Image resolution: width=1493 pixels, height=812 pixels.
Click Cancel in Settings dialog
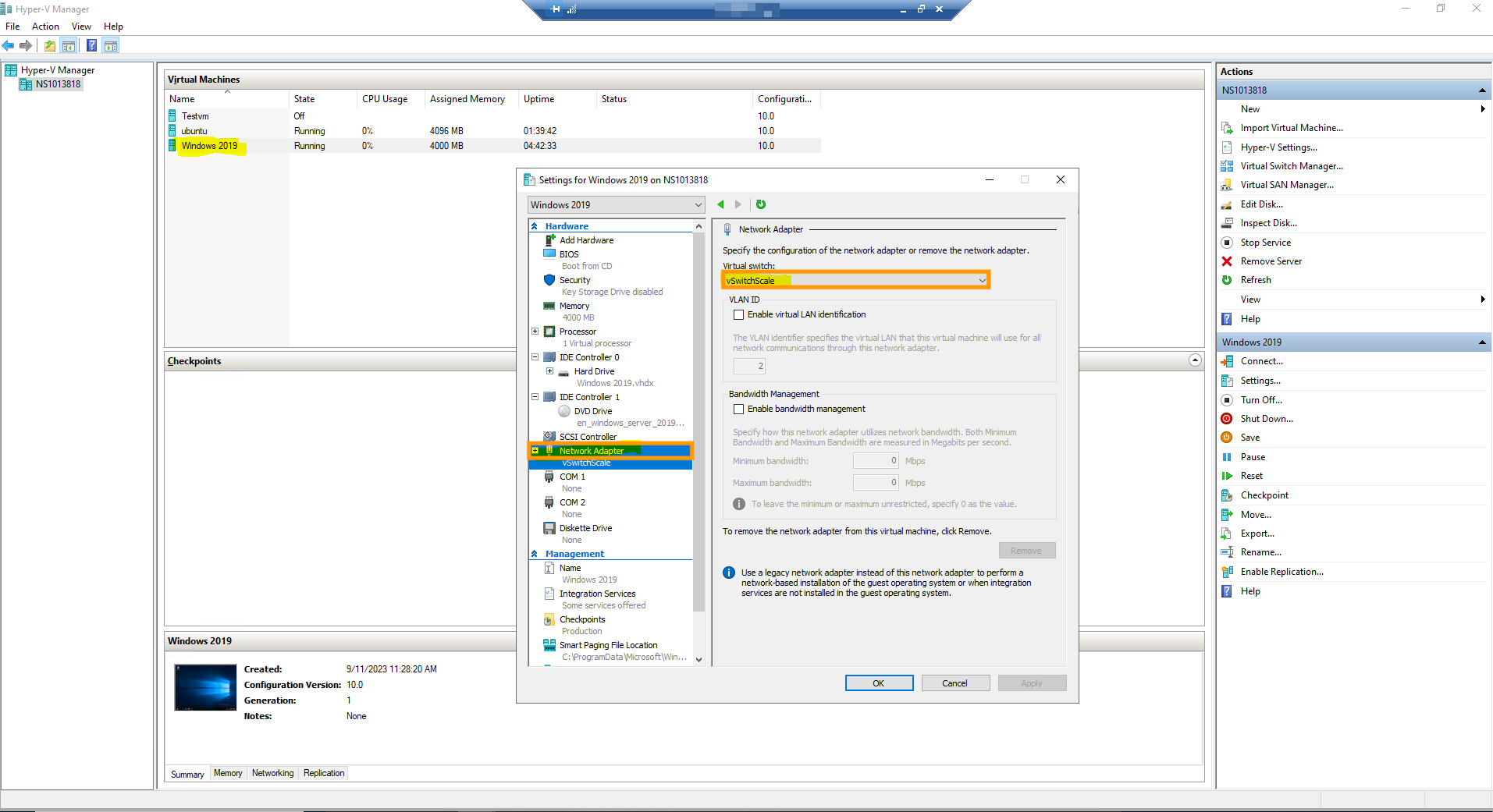pos(955,683)
